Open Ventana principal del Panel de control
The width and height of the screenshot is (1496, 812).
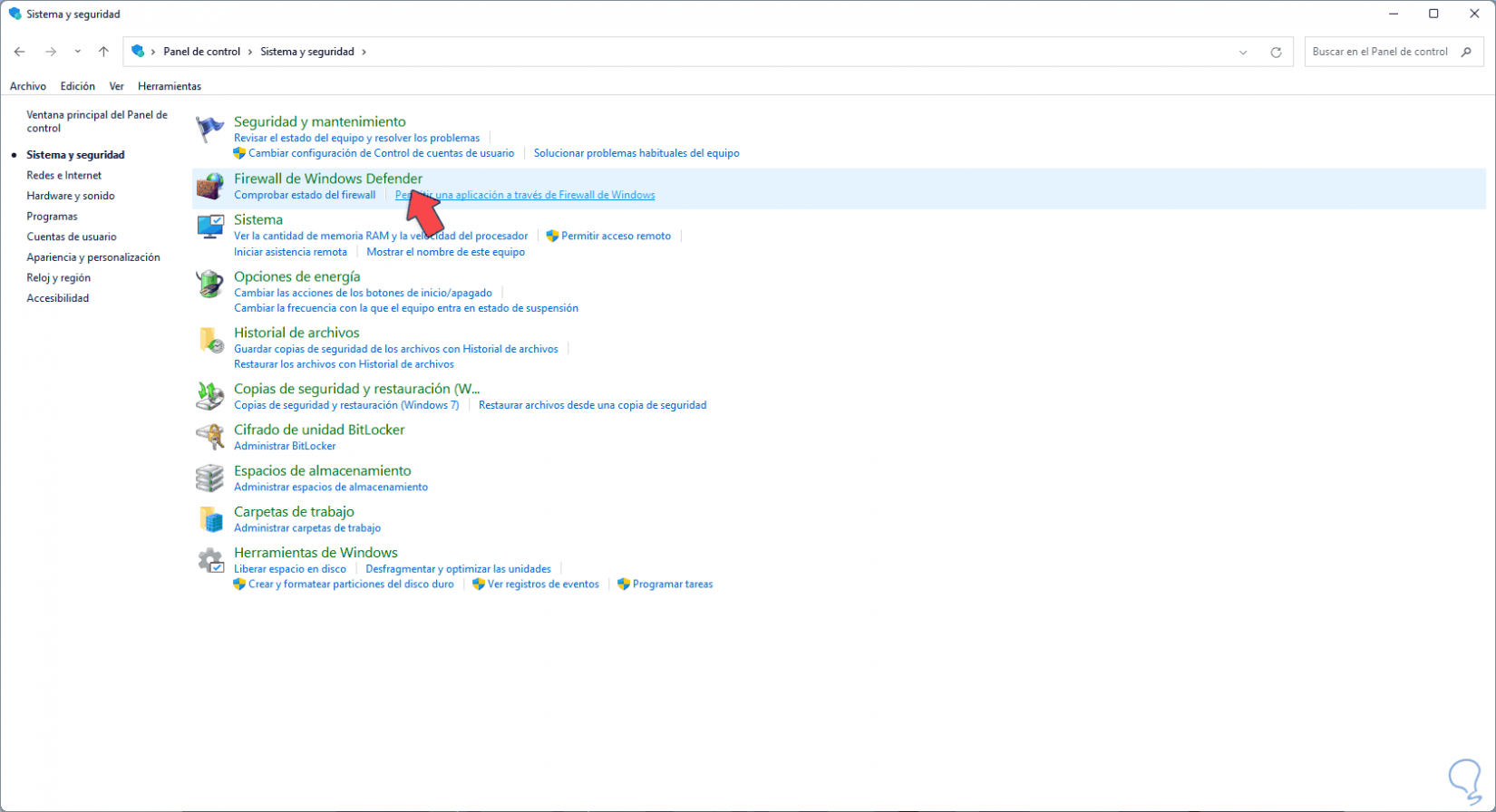click(x=97, y=121)
